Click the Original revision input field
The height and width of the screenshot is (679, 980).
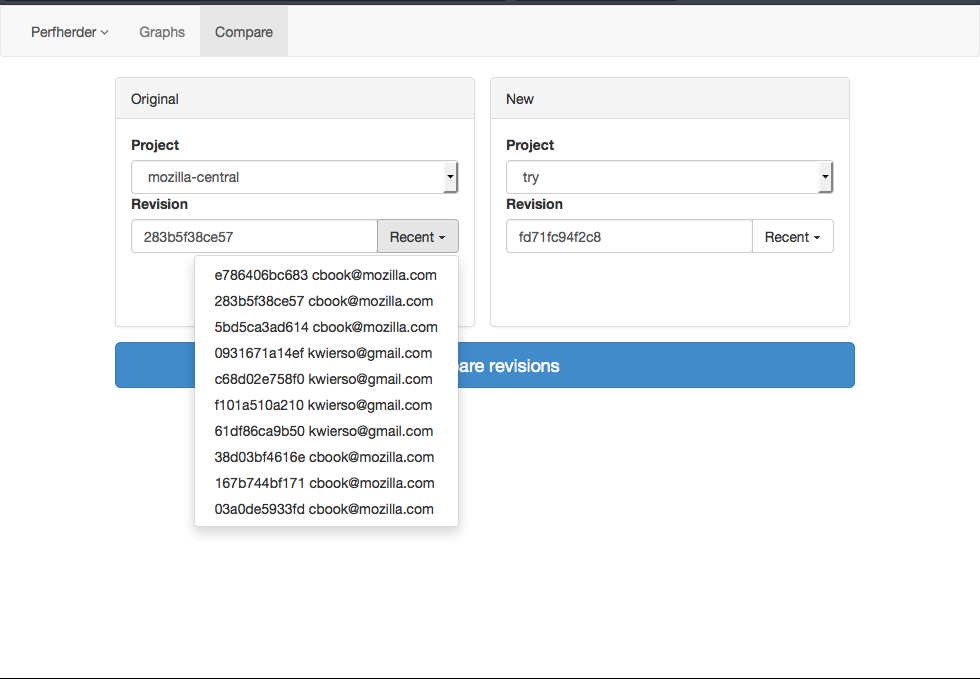254,237
